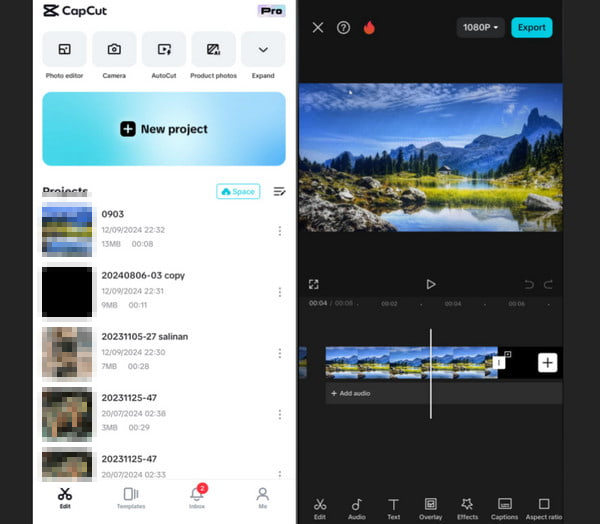Viewport: 600px width, 524px height.
Task: Open options menu for 20231125-47 dated 02:38
Action: pos(280,415)
